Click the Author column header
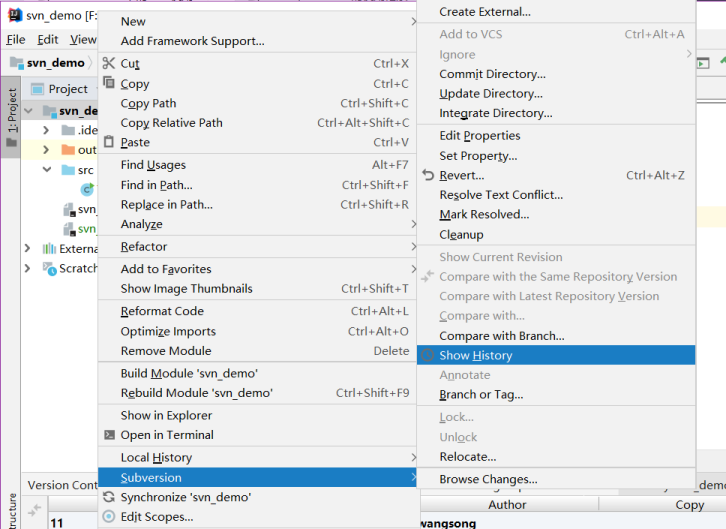The width and height of the screenshot is (726, 529). pos(507,505)
